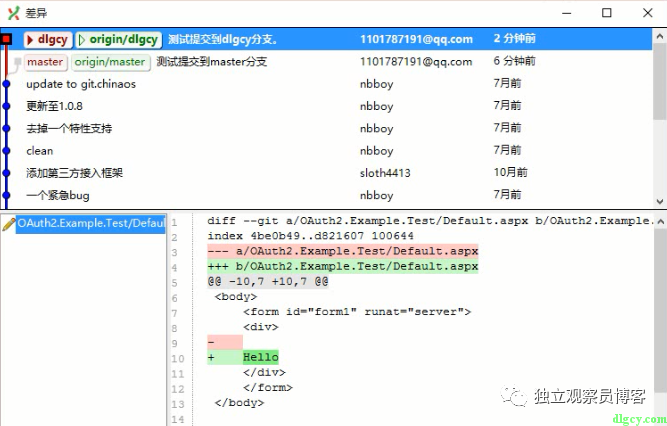Close the 差异 window
Image resolution: width=667 pixels, height=426 pixels.
(x=647, y=13)
